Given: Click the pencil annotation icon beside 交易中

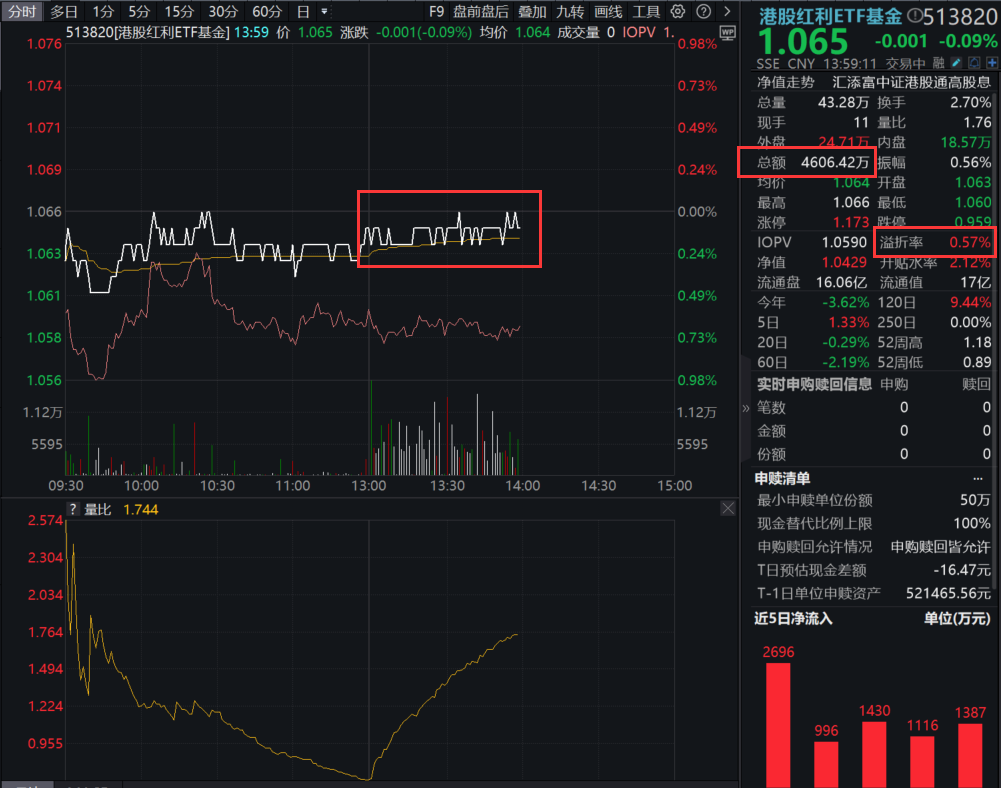Looking at the screenshot, I should 956,62.
